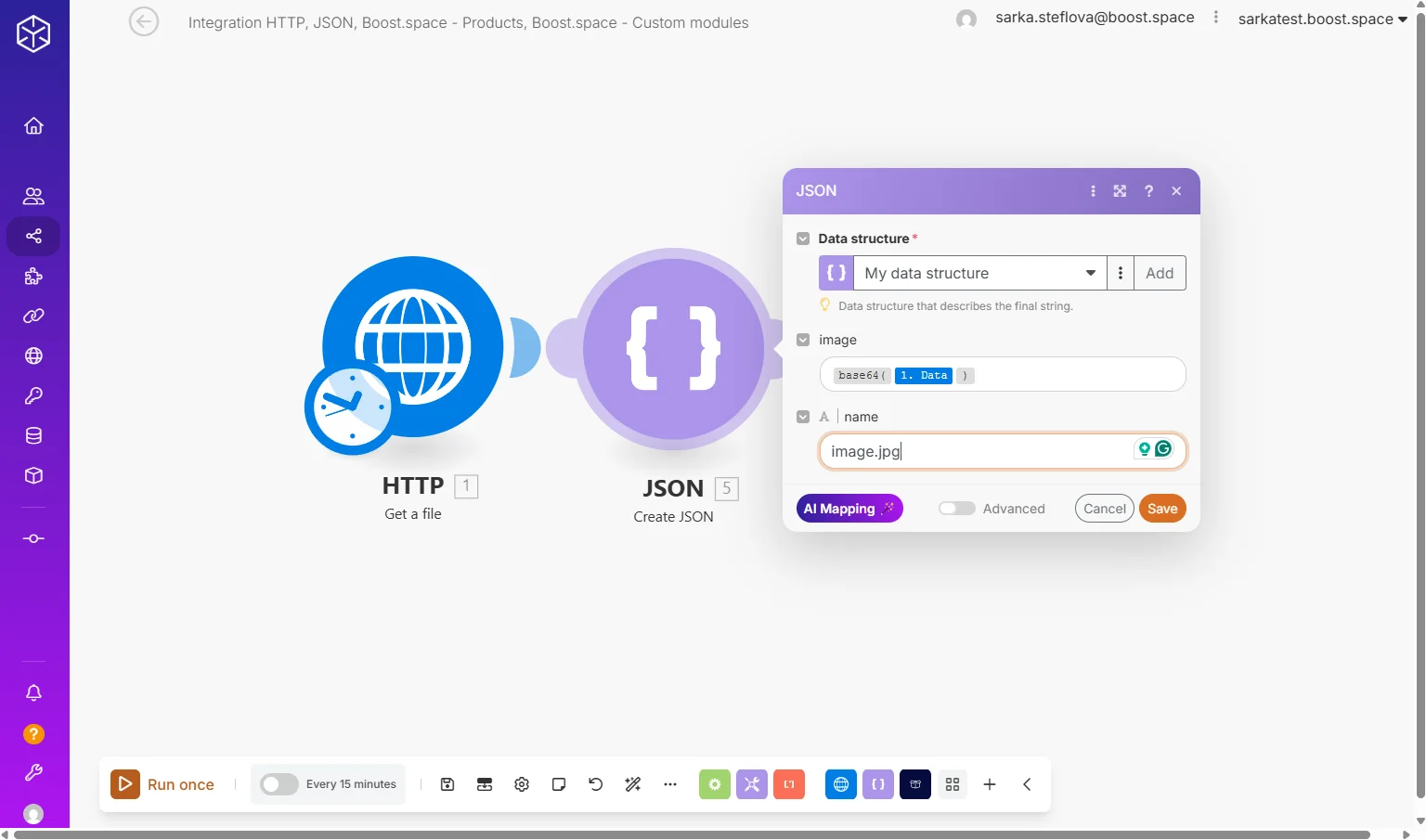This screenshot has width=1426, height=840.
Task: Open Data stores database icon in sidebar
Action: click(x=33, y=435)
